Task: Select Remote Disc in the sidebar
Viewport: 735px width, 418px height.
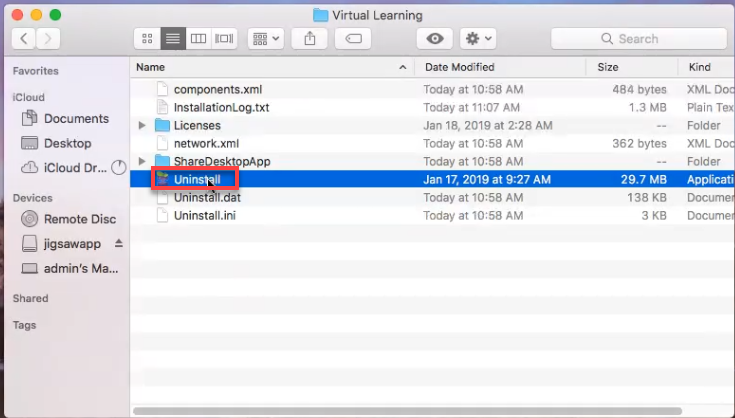Action: pos(80,219)
